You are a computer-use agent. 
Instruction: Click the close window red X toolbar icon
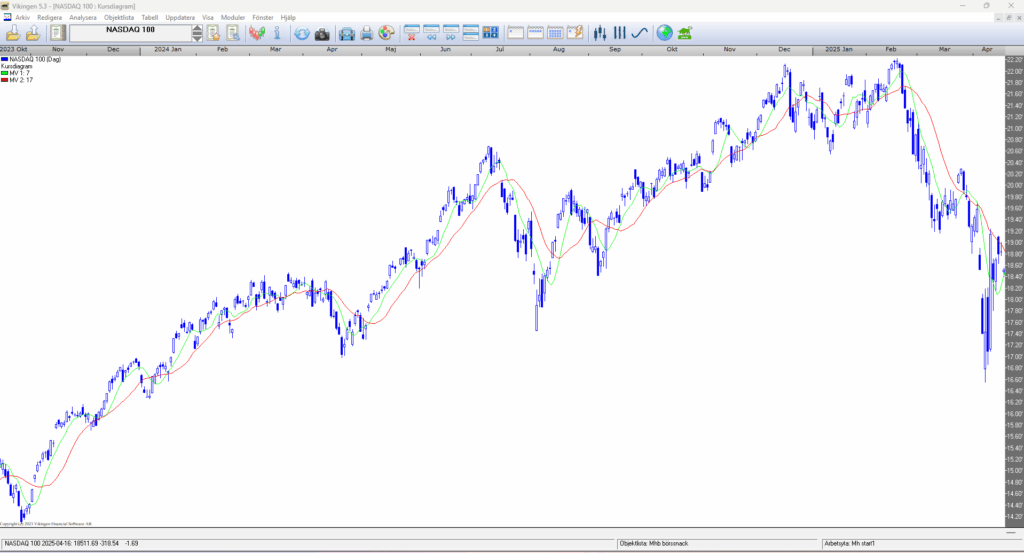pyautogui.click(x=411, y=33)
